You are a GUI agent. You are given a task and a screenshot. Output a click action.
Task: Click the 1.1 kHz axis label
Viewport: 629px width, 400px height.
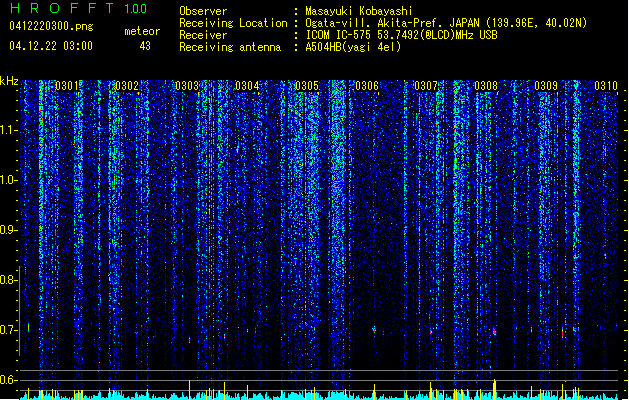coord(8,130)
